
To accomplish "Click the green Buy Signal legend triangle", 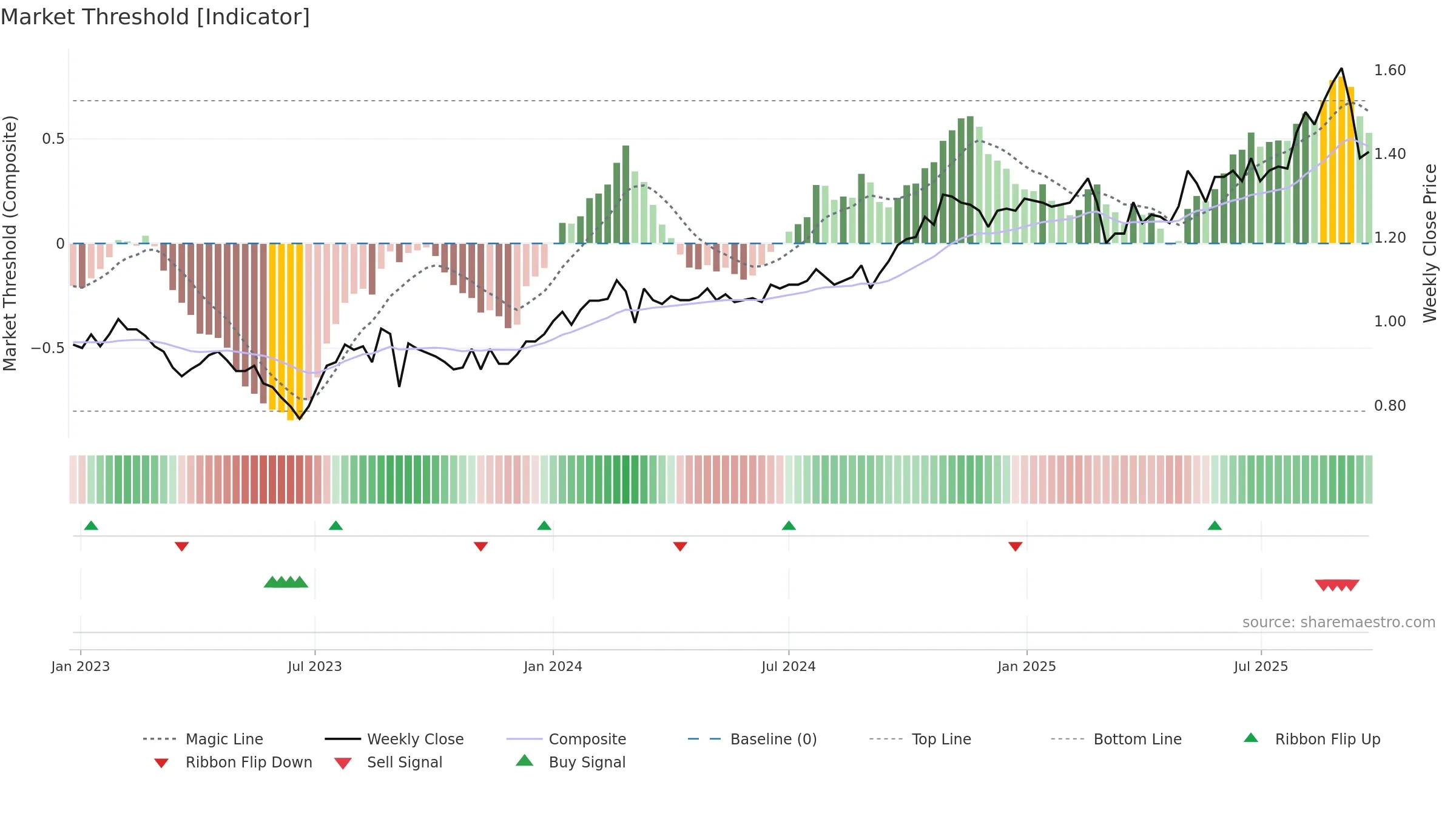I will coord(524,760).
